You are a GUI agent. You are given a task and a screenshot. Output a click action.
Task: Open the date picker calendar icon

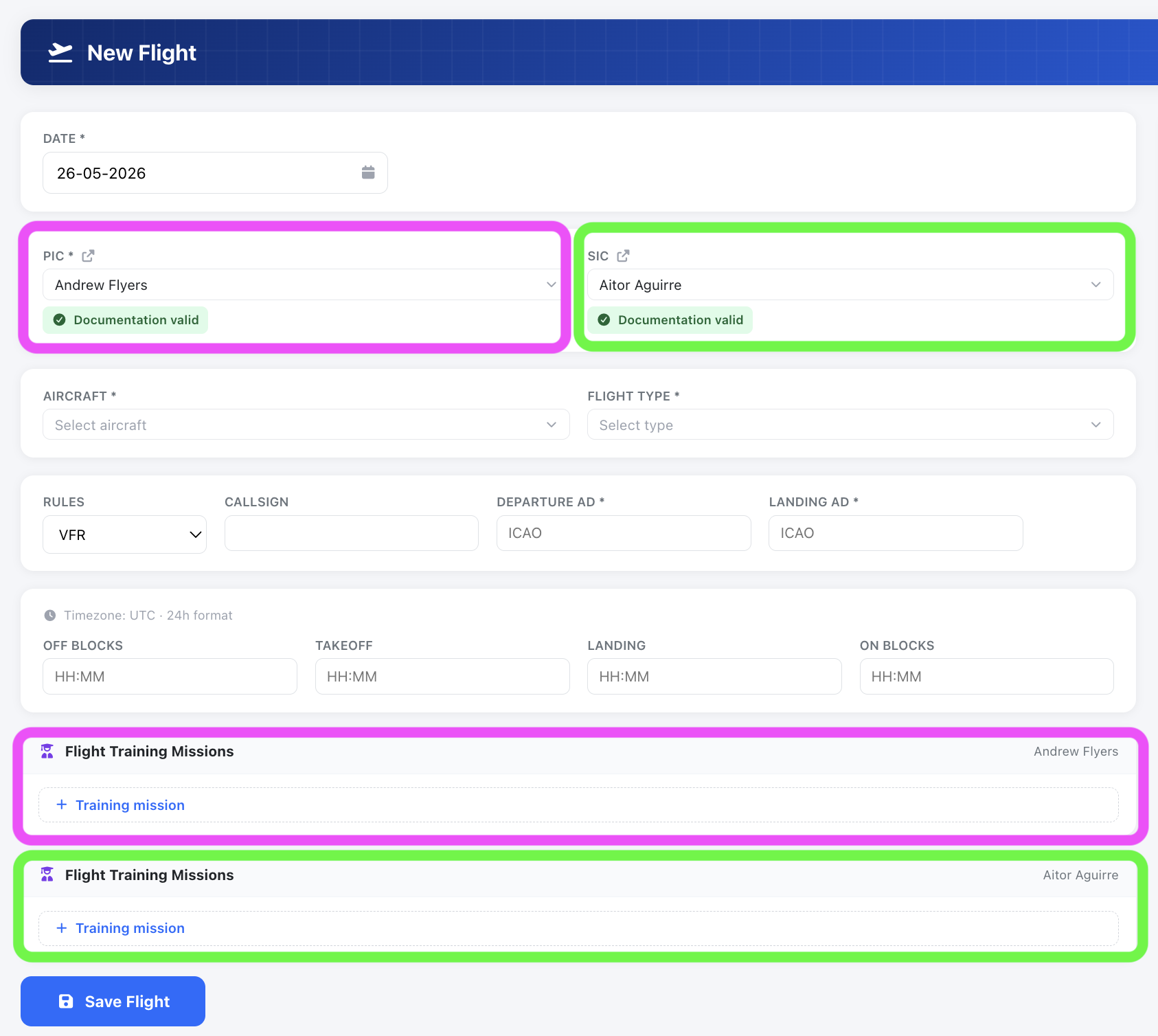368,172
